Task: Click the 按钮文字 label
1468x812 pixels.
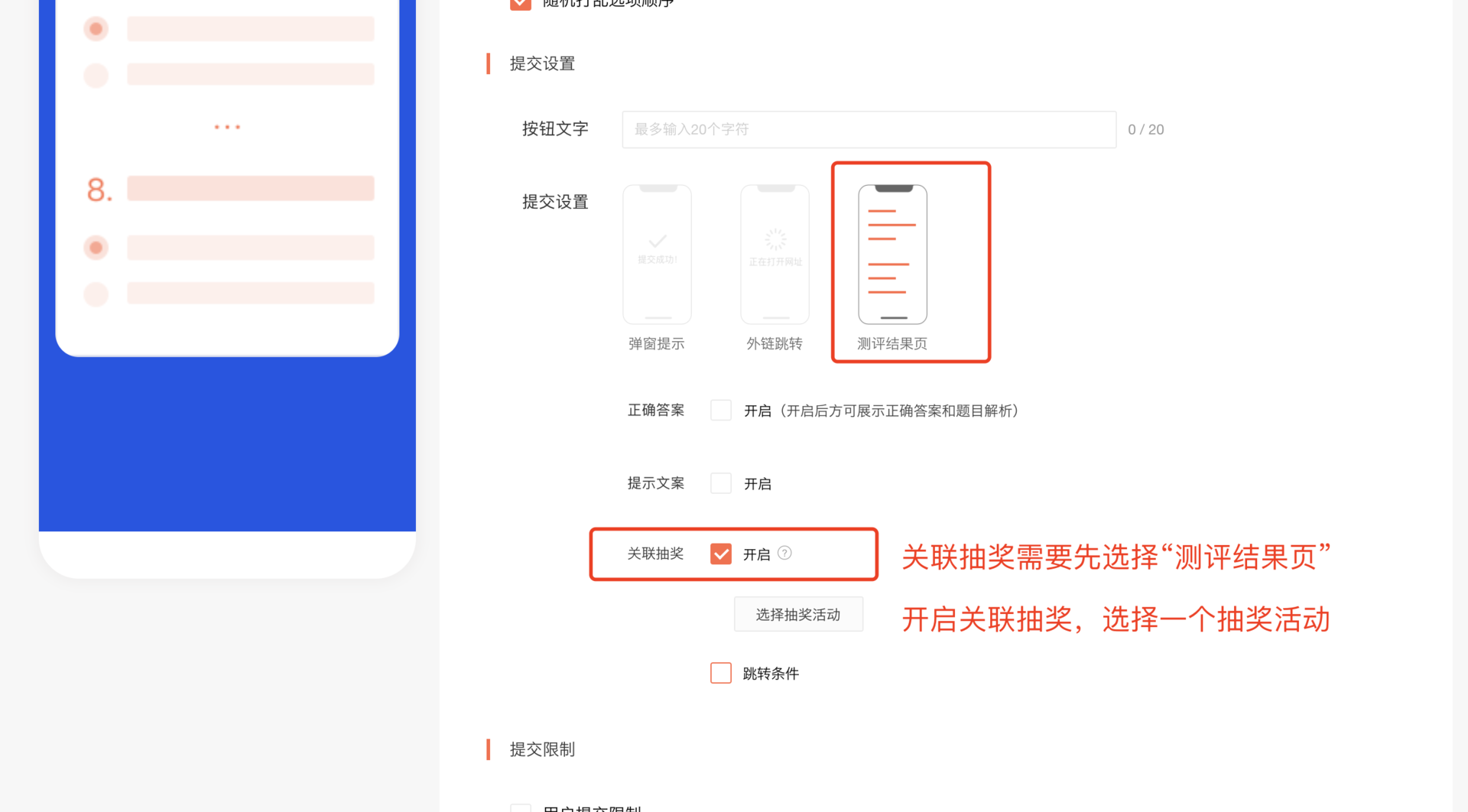Action: coord(555,129)
